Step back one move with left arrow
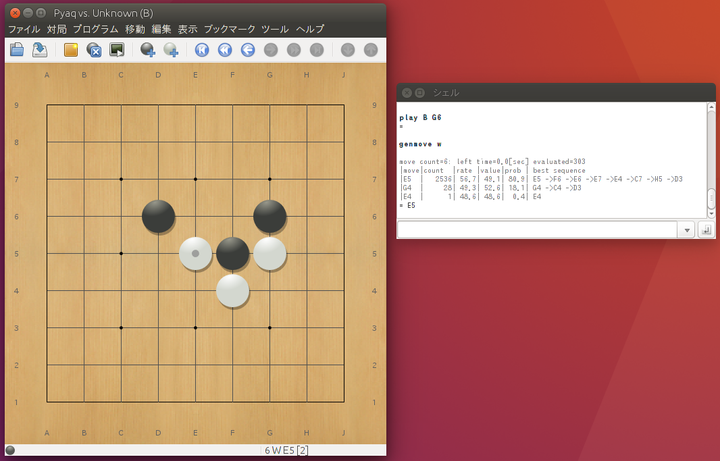This screenshot has width=720, height=461. pos(247,49)
